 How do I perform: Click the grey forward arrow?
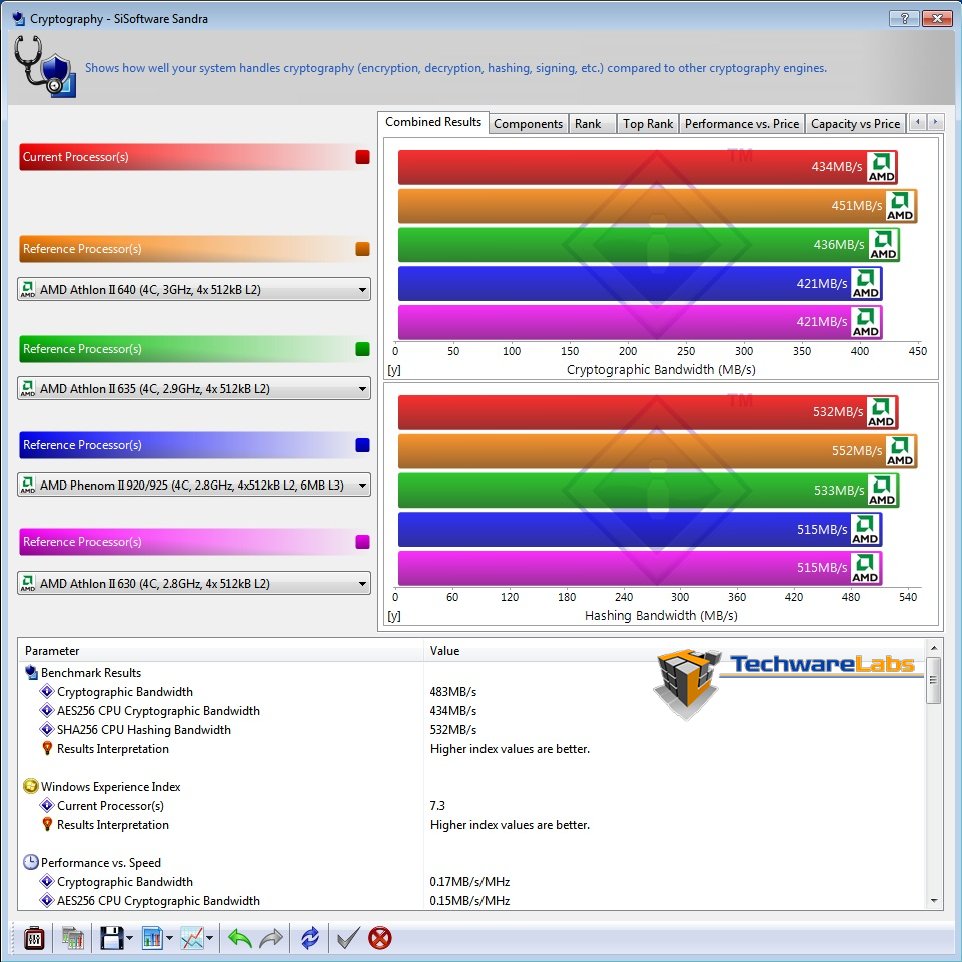(271, 937)
